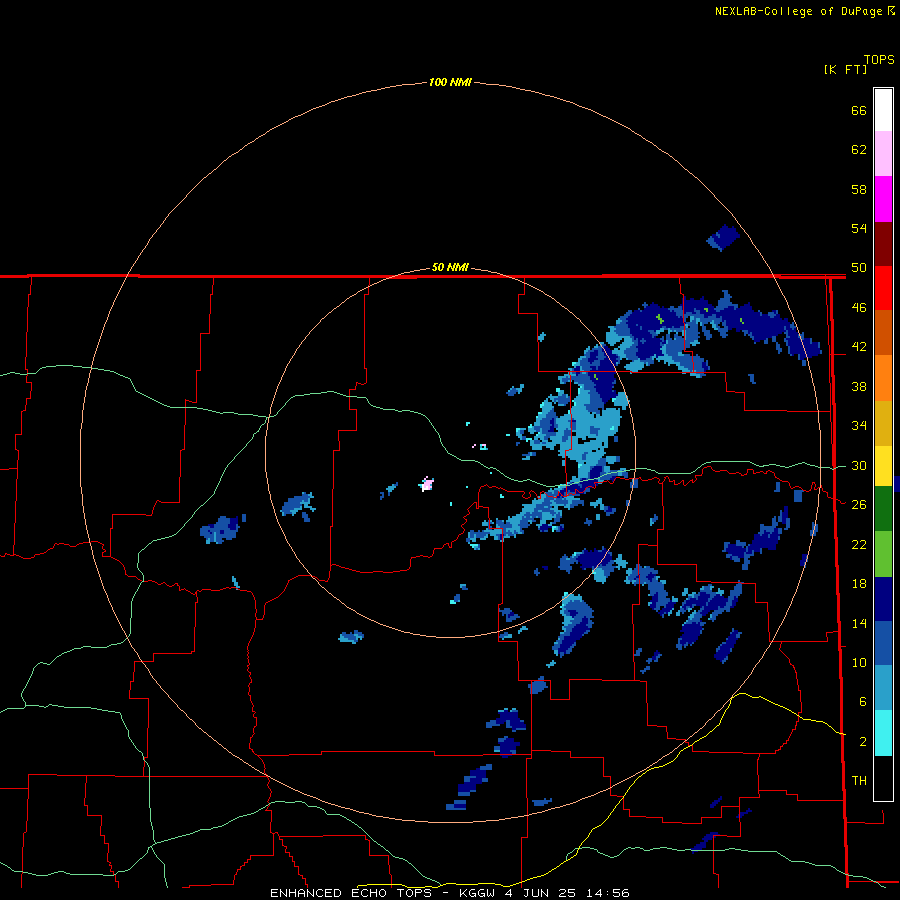Click the TH label in the legend
This screenshot has width=900, height=900.
click(859, 781)
